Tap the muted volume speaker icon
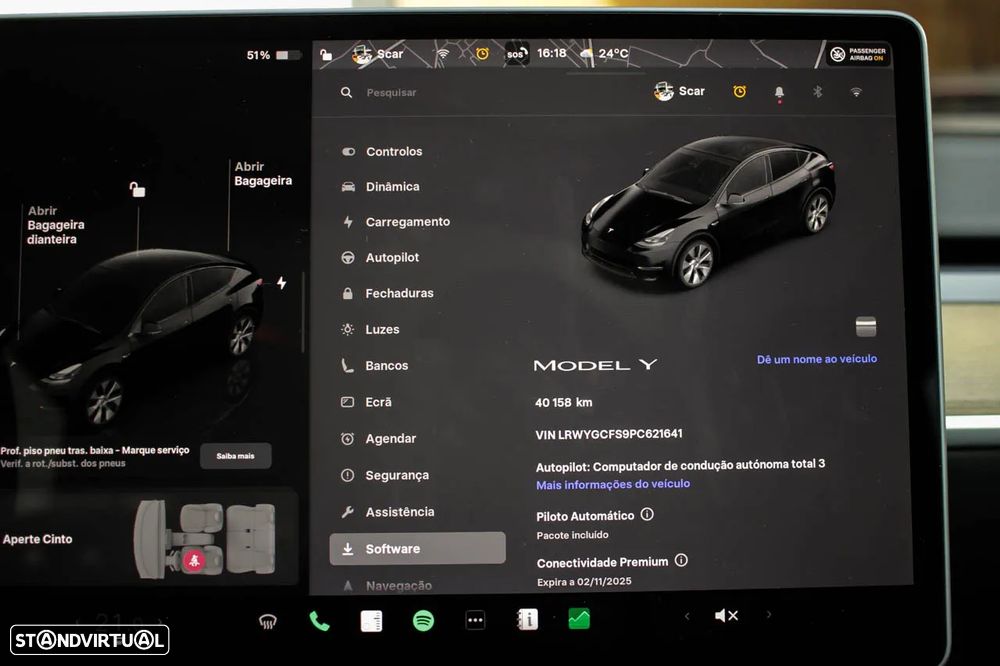 [726, 616]
